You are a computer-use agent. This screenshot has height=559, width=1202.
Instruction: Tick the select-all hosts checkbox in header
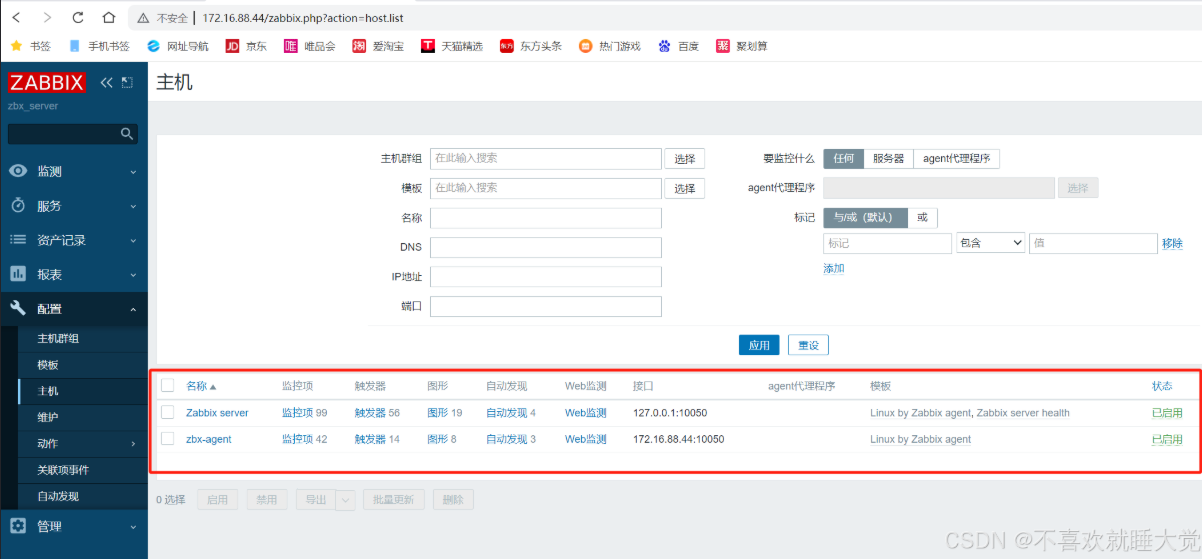tap(168, 386)
